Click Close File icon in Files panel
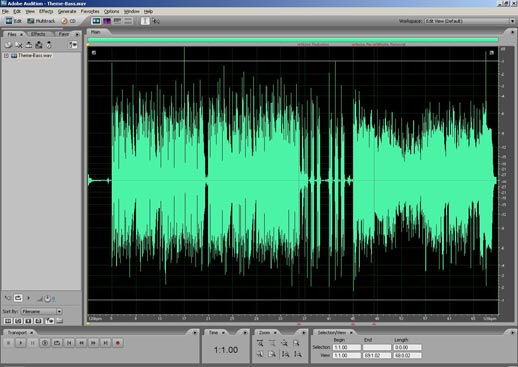Viewport: 518px width, 367px height. (19, 45)
